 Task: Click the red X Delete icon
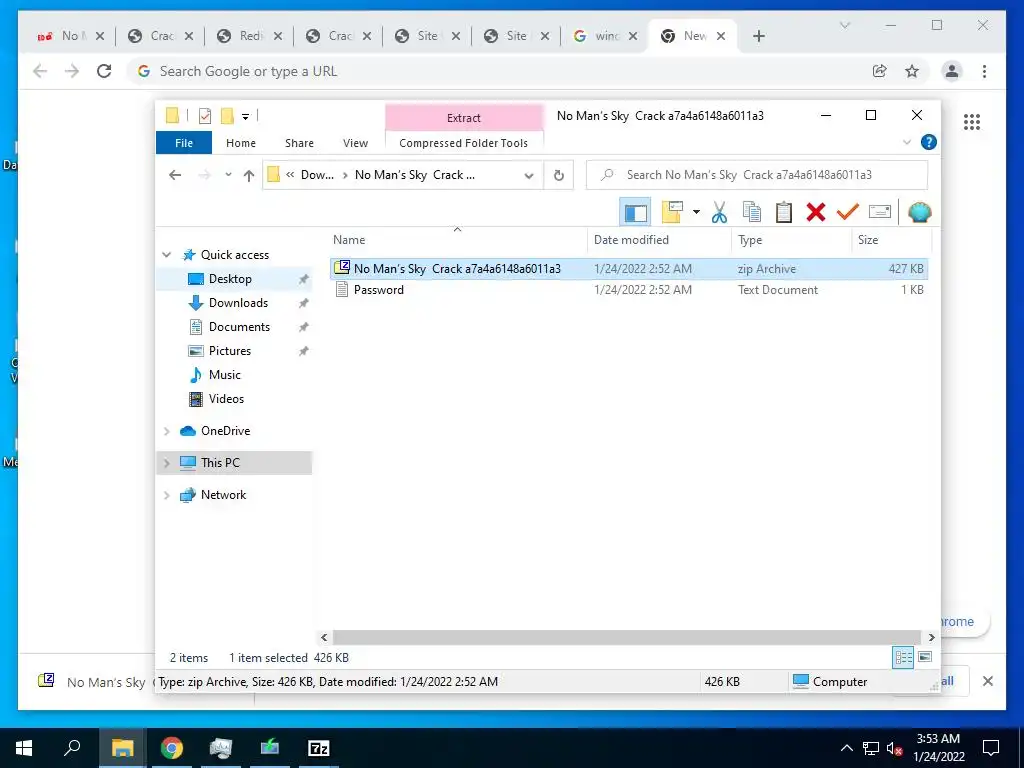[816, 212]
